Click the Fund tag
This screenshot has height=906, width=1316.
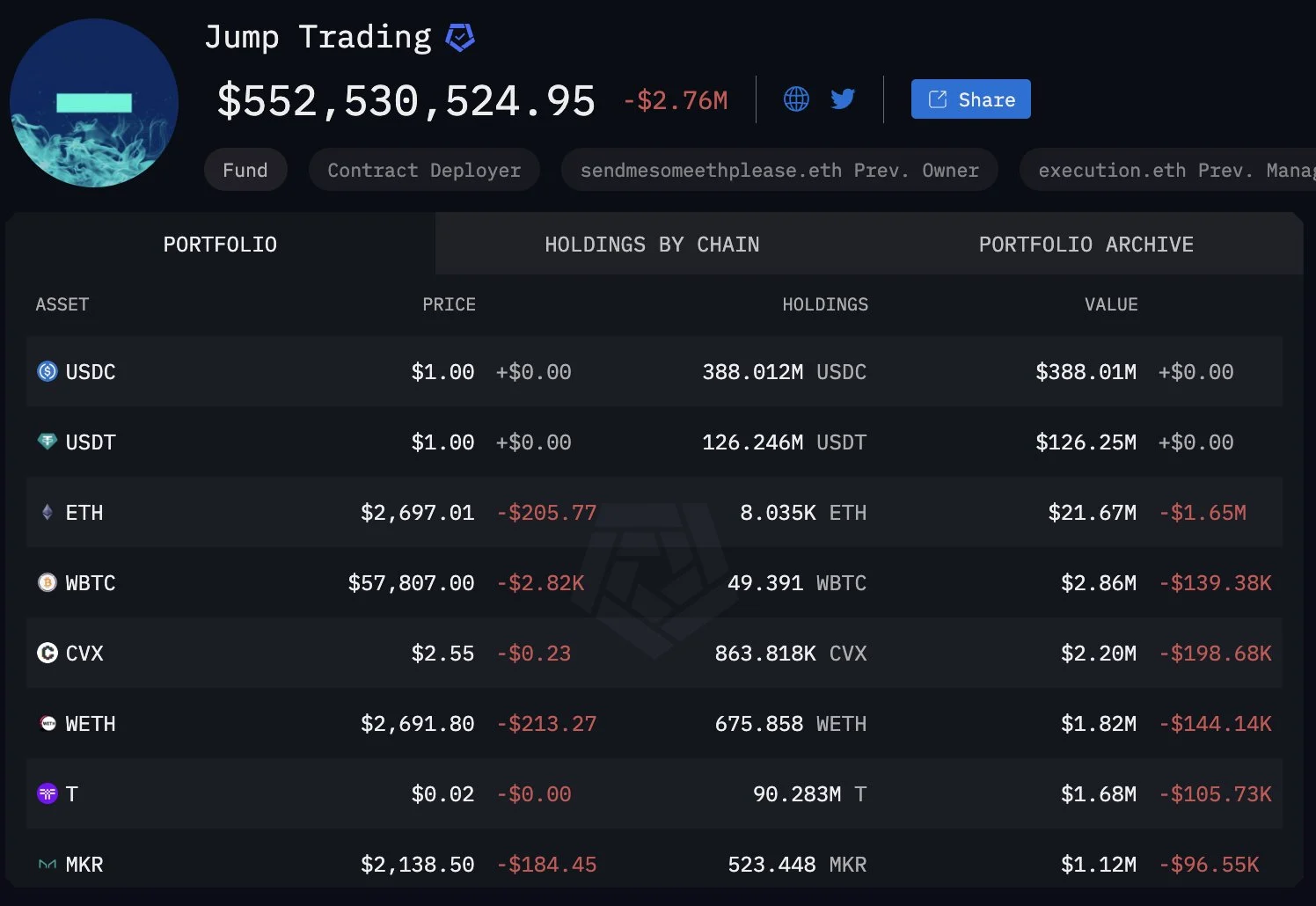(x=245, y=170)
